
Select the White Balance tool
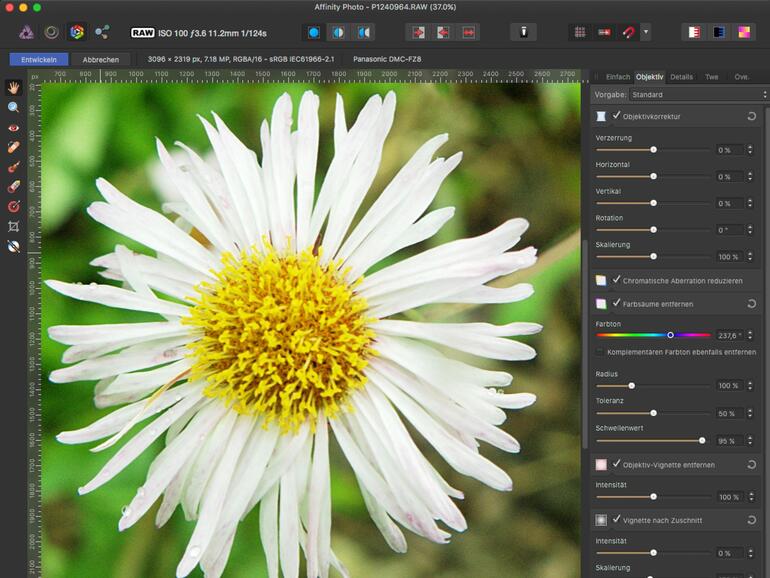(x=13, y=246)
